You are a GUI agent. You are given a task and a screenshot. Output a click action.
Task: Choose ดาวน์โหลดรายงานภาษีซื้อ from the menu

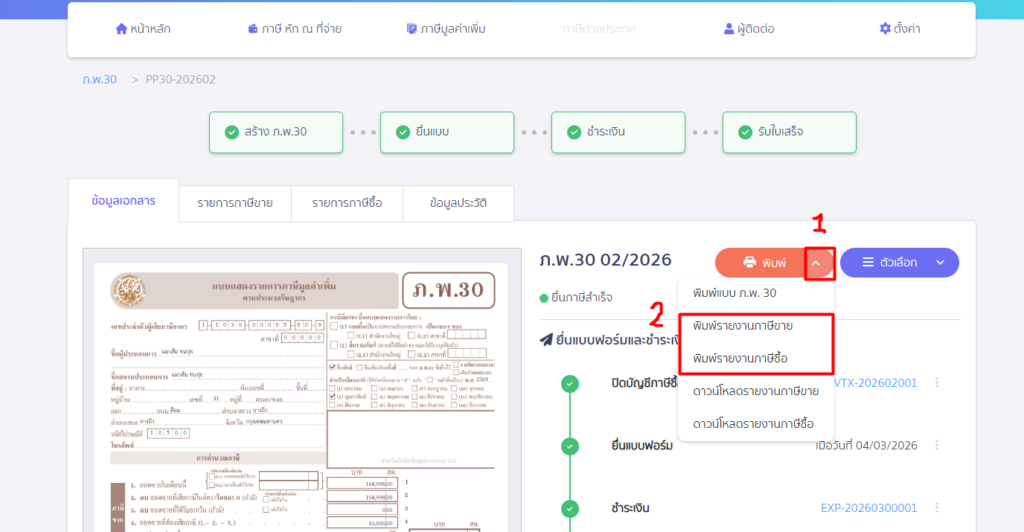click(755, 423)
